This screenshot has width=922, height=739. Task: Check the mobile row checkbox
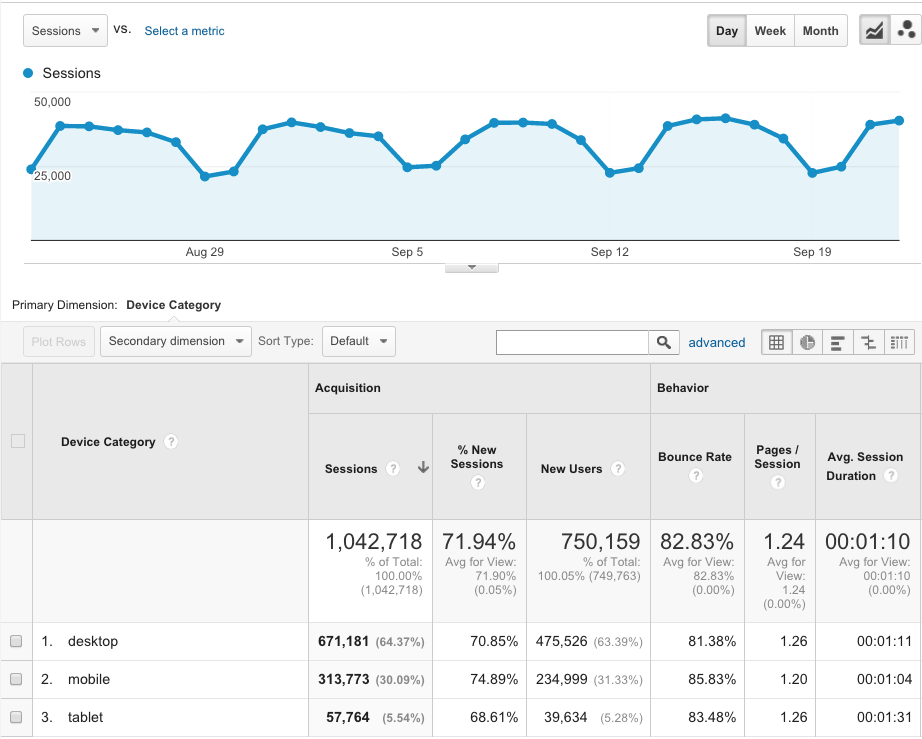point(16,679)
